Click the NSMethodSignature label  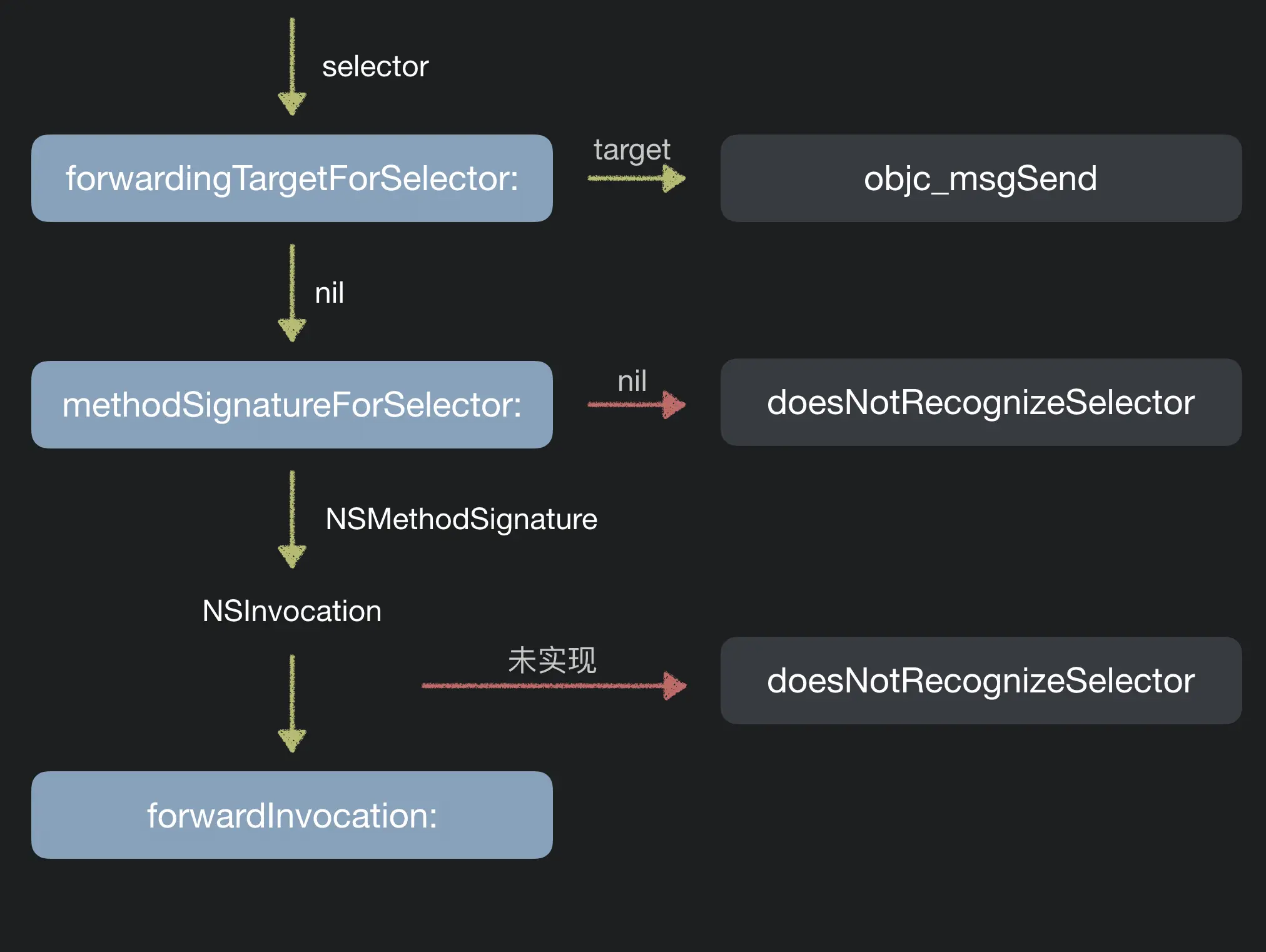click(461, 519)
